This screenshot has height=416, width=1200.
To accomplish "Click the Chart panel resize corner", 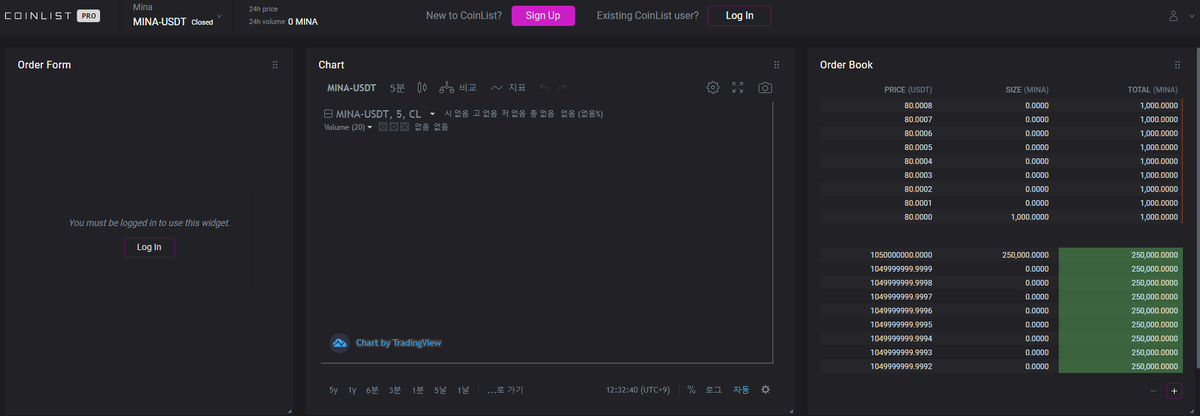I will [790, 409].
